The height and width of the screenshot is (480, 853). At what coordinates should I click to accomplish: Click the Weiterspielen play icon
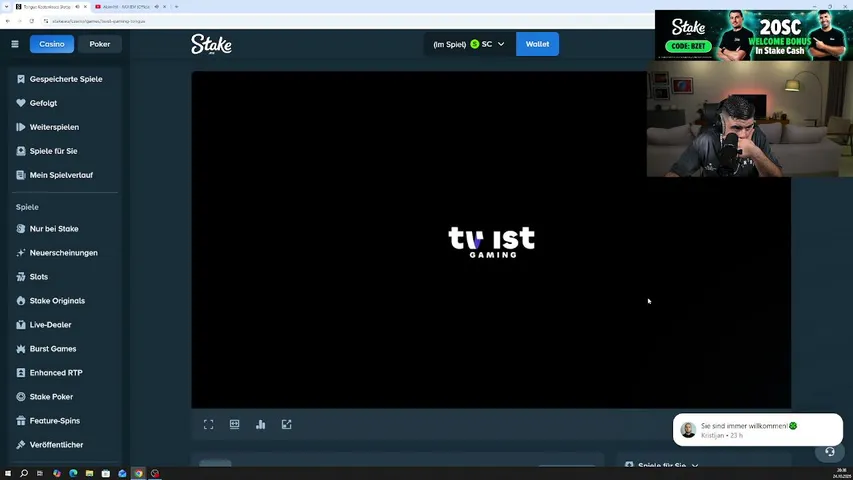pyautogui.click(x=21, y=127)
